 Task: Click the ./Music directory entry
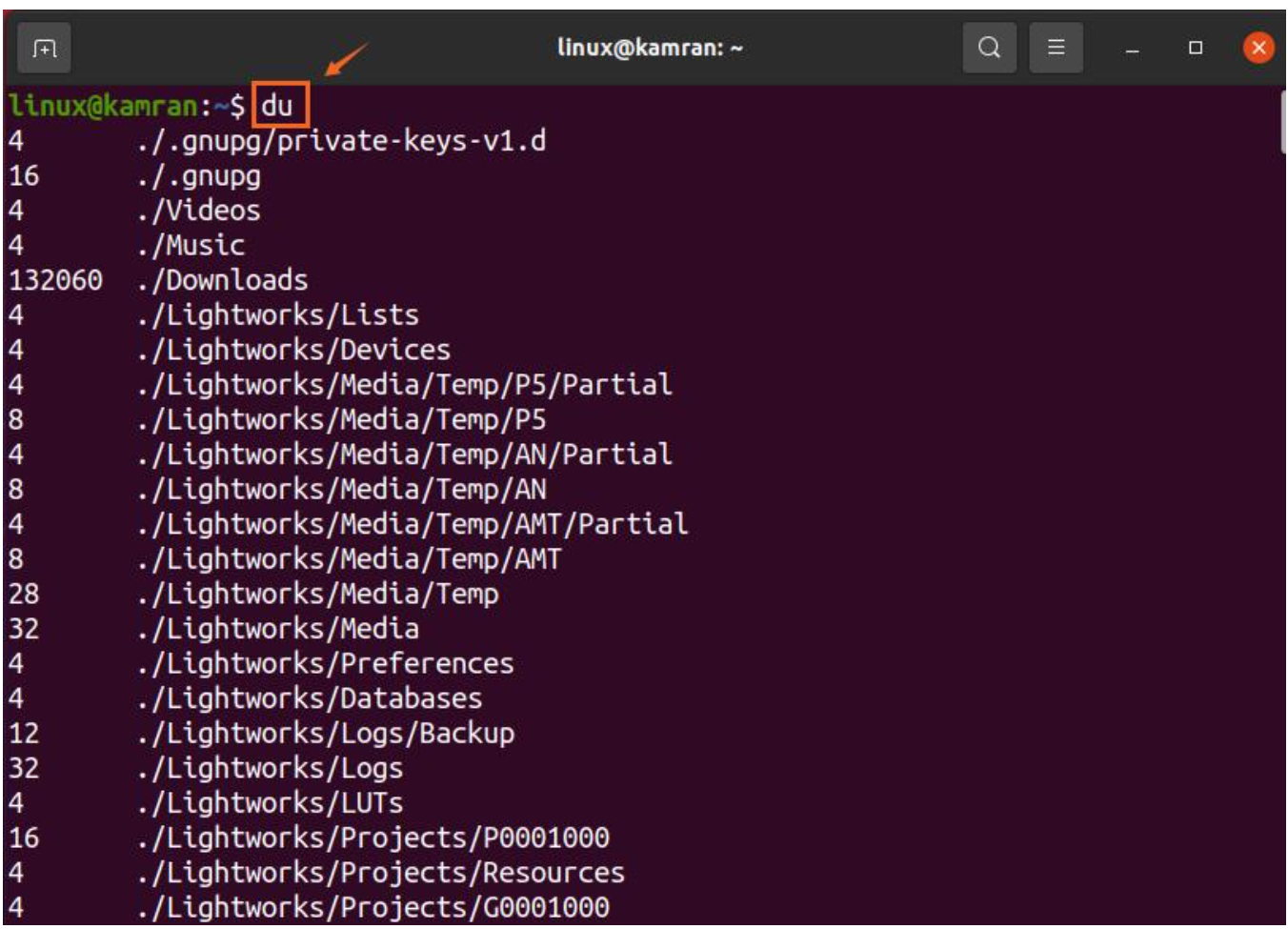[191, 246]
